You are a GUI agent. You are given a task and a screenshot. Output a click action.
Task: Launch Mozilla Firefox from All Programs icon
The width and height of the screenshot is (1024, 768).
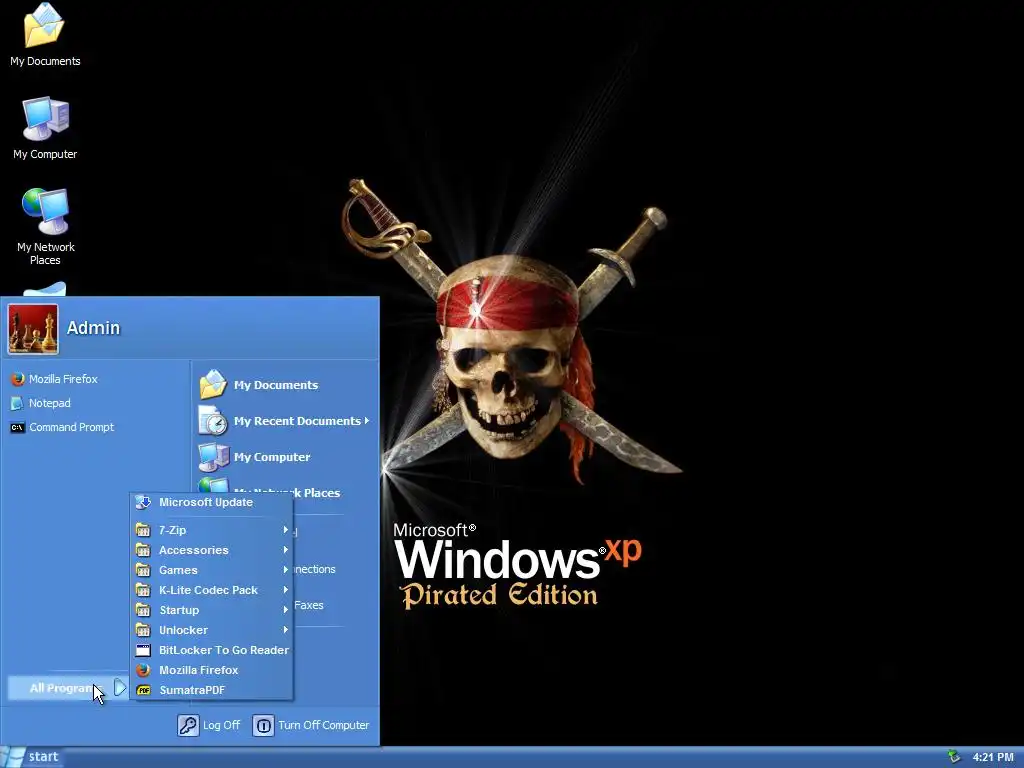pyautogui.click(x=143, y=670)
